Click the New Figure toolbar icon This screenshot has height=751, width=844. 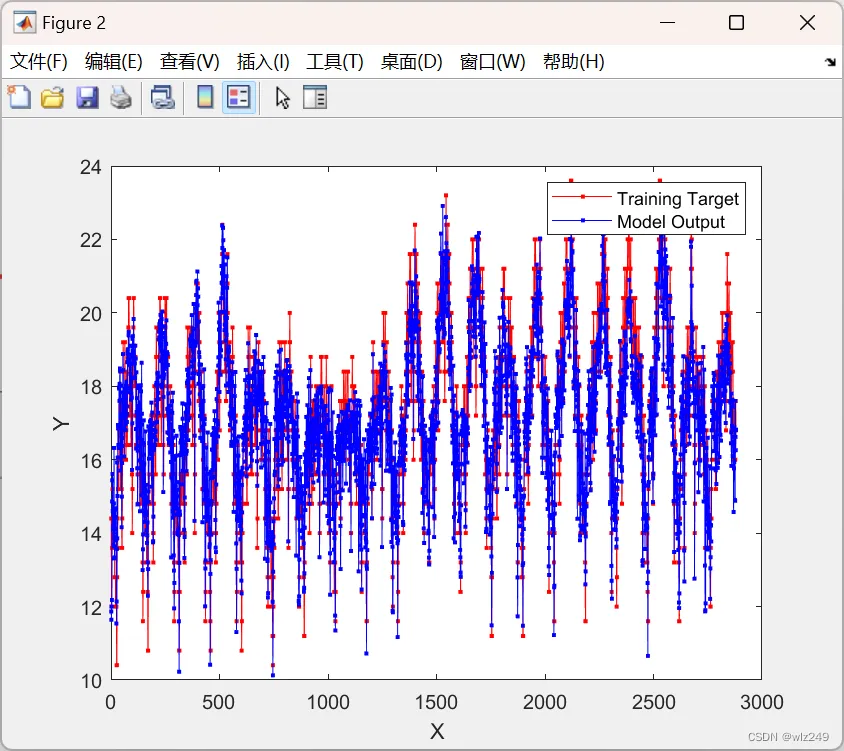point(19,97)
